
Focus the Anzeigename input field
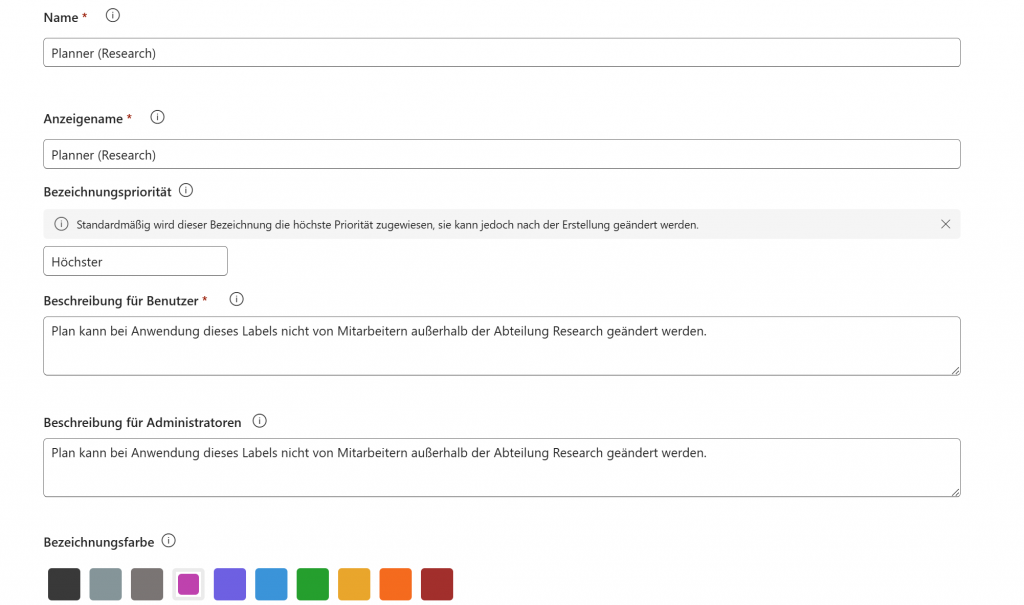501,154
